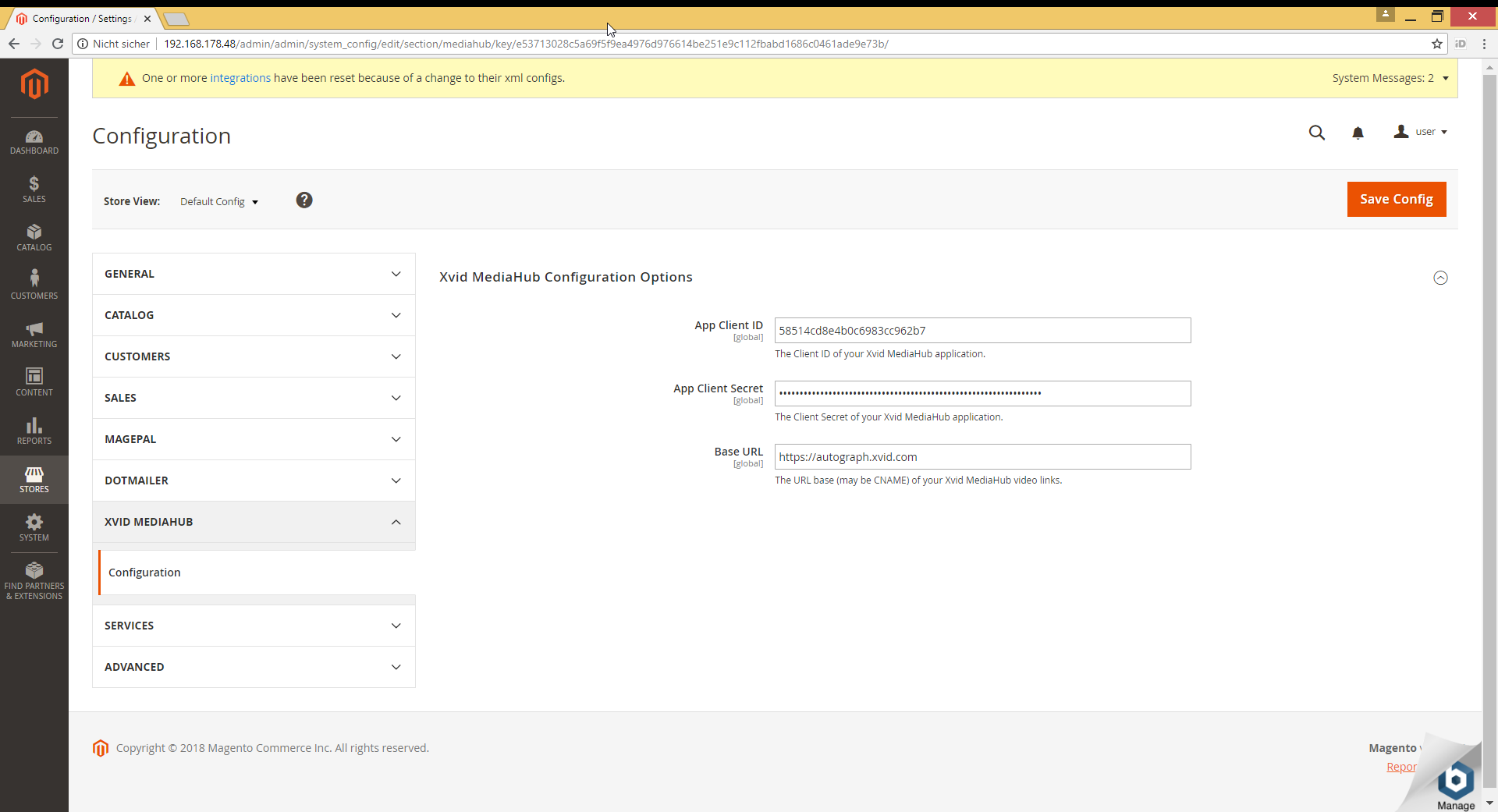
Task: Click the footer Magento logo
Action: 101,748
